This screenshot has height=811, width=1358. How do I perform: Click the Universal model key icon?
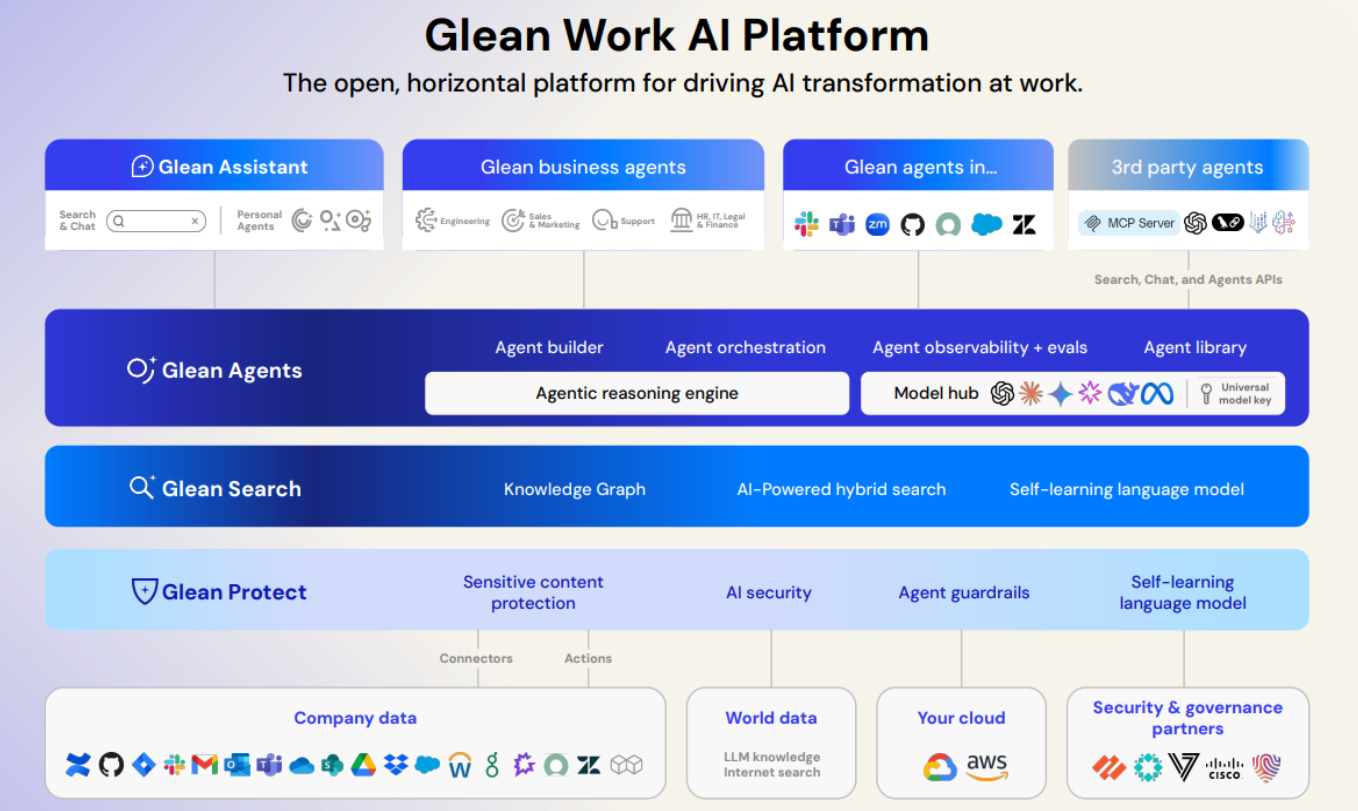click(1207, 394)
